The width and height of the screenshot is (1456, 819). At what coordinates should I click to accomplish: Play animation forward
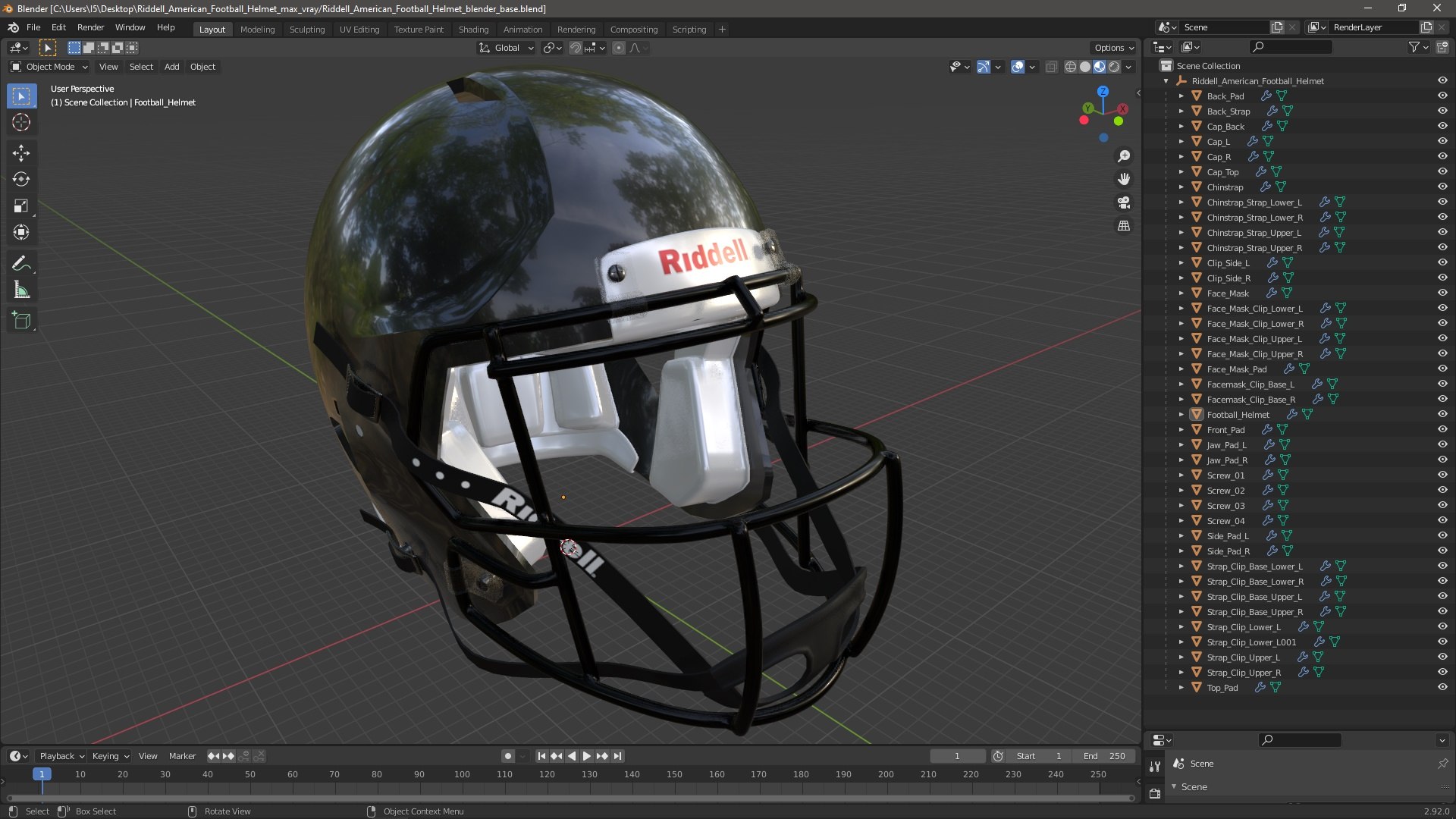[x=586, y=756]
